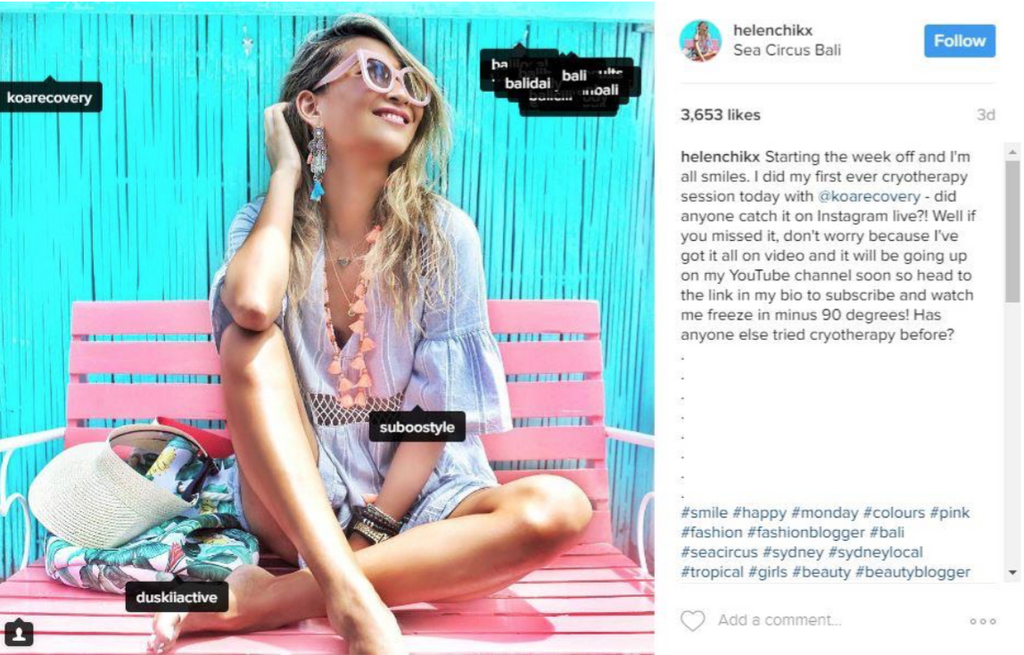Open the #seacircus hashtag
This screenshot has width=1024, height=655.
718,552
